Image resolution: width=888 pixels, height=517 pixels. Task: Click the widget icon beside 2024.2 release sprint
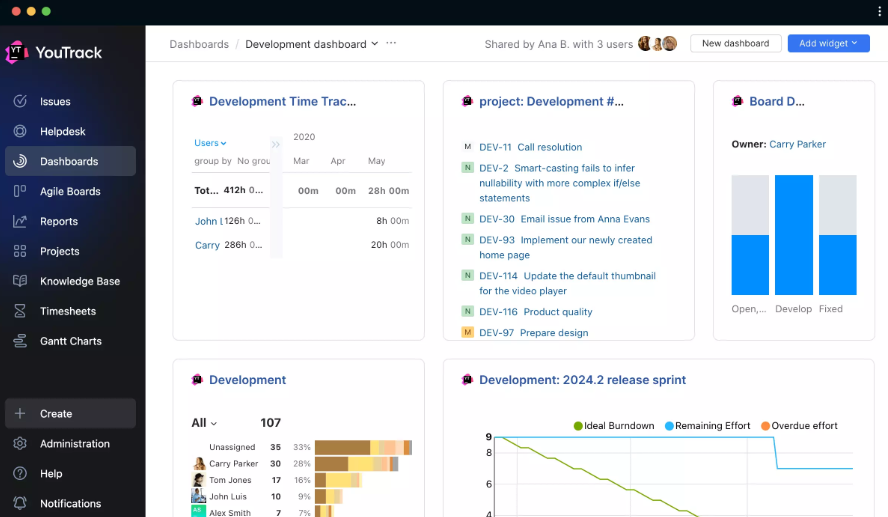pos(467,380)
